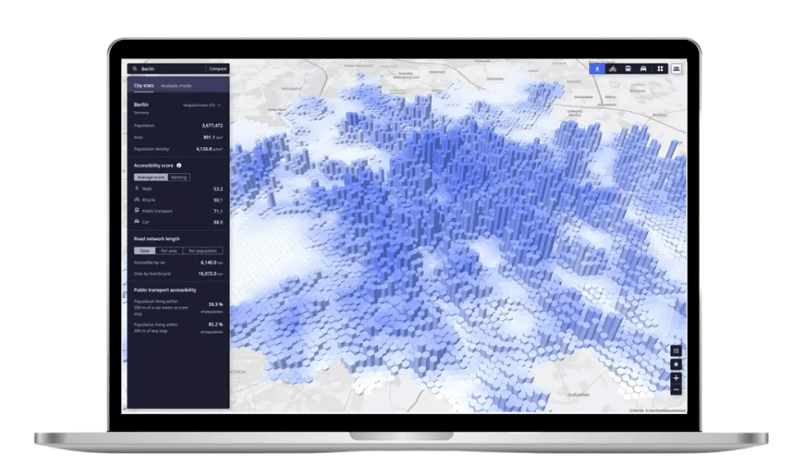Expand the neighbourhoods dropdown next to Berlin

[202, 104]
